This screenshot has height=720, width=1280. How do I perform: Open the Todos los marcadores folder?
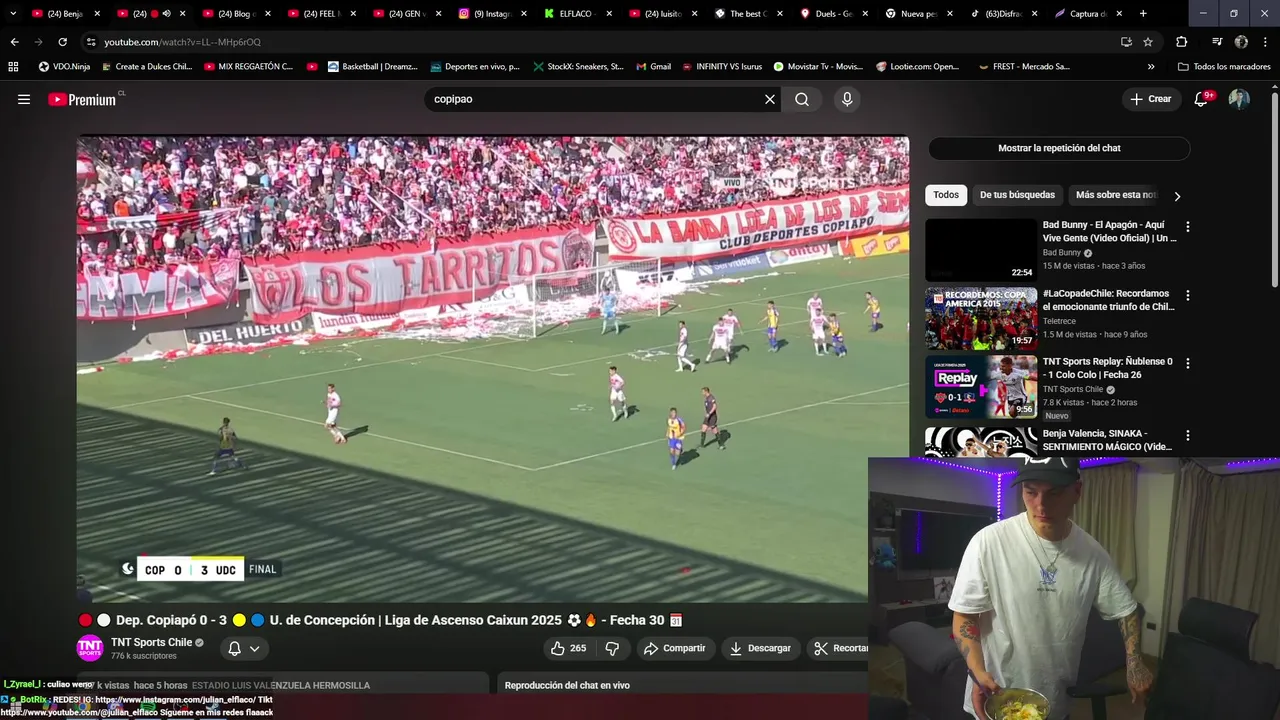click(1224, 67)
